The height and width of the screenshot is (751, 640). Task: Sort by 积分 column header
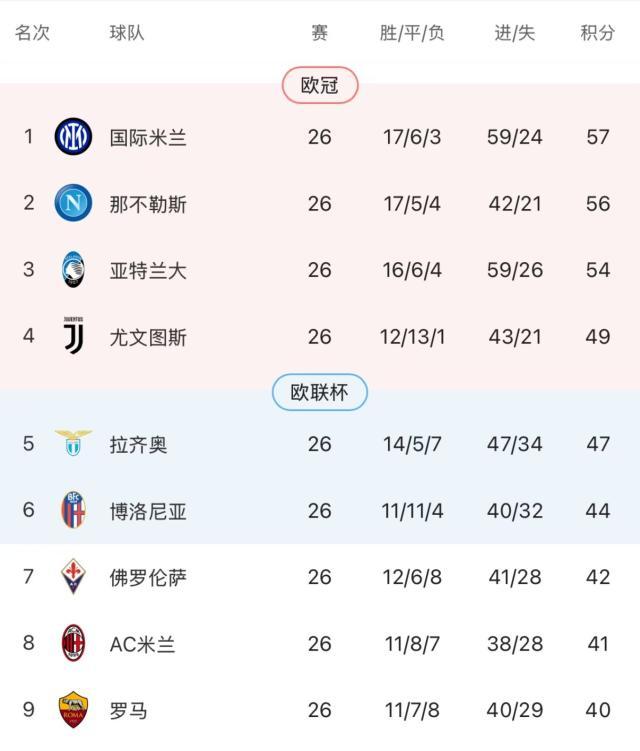[598, 33]
